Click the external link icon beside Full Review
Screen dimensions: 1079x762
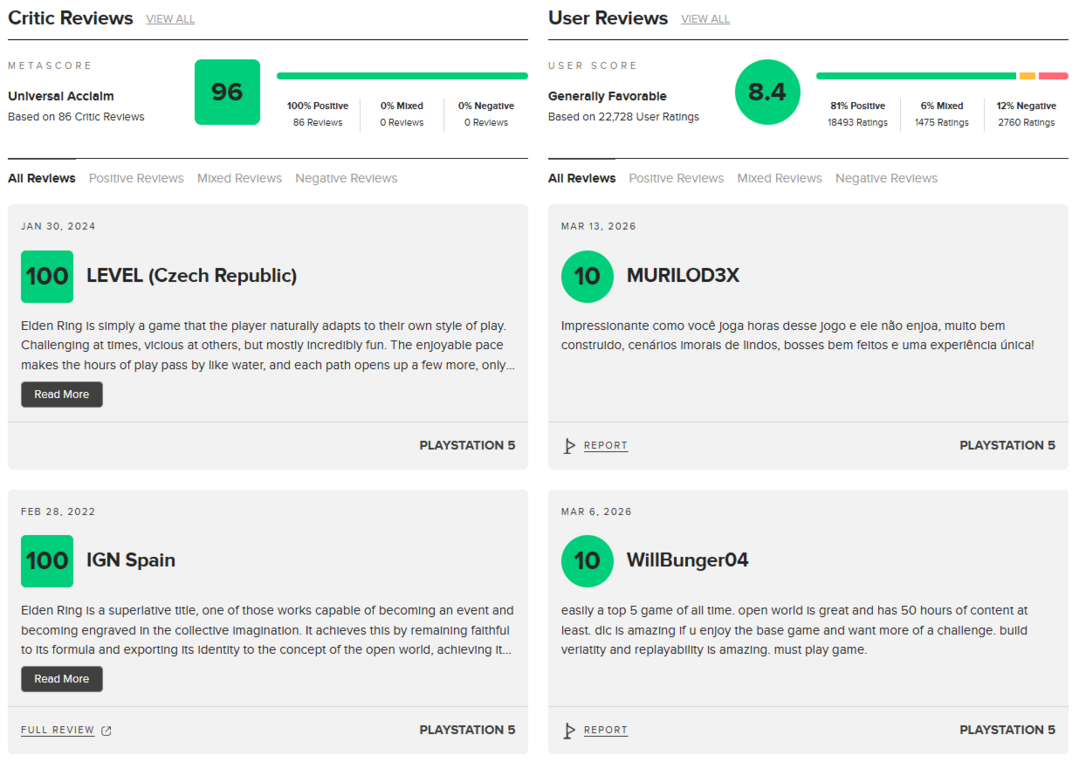(107, 731)
